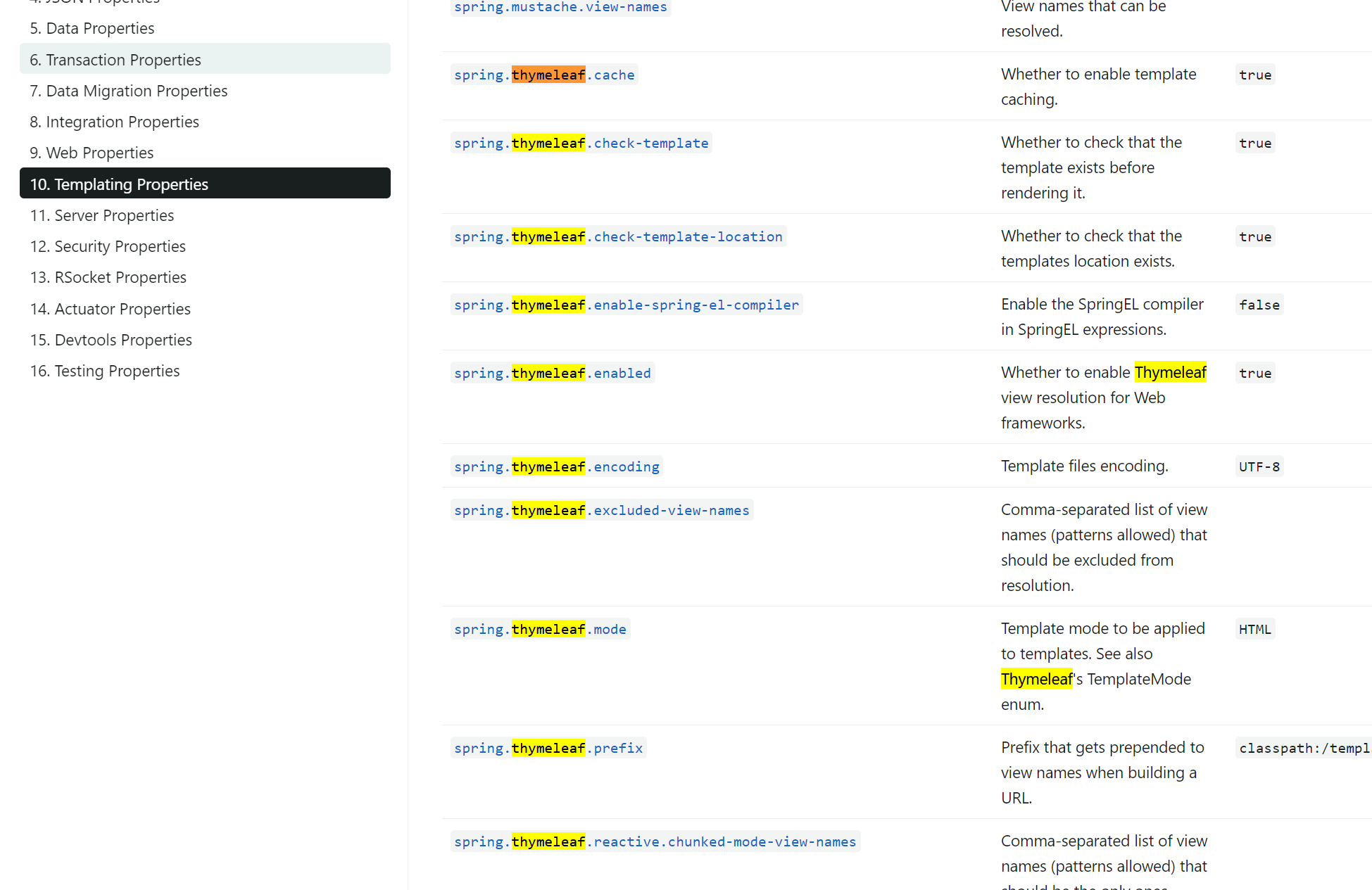
Task: Open 11. Server Properties section
Action: (x=101, y=215)
